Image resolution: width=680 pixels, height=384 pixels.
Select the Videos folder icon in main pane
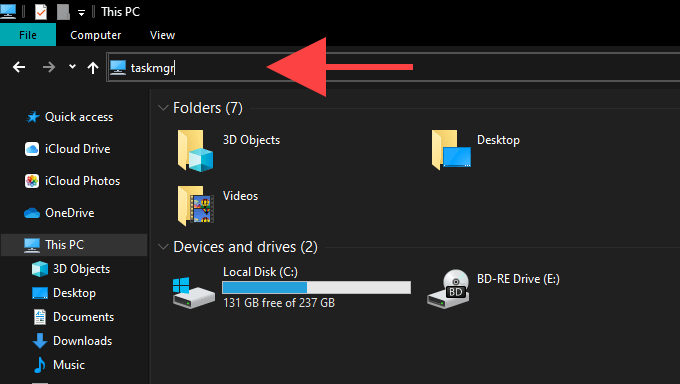[x=195, y=206]
